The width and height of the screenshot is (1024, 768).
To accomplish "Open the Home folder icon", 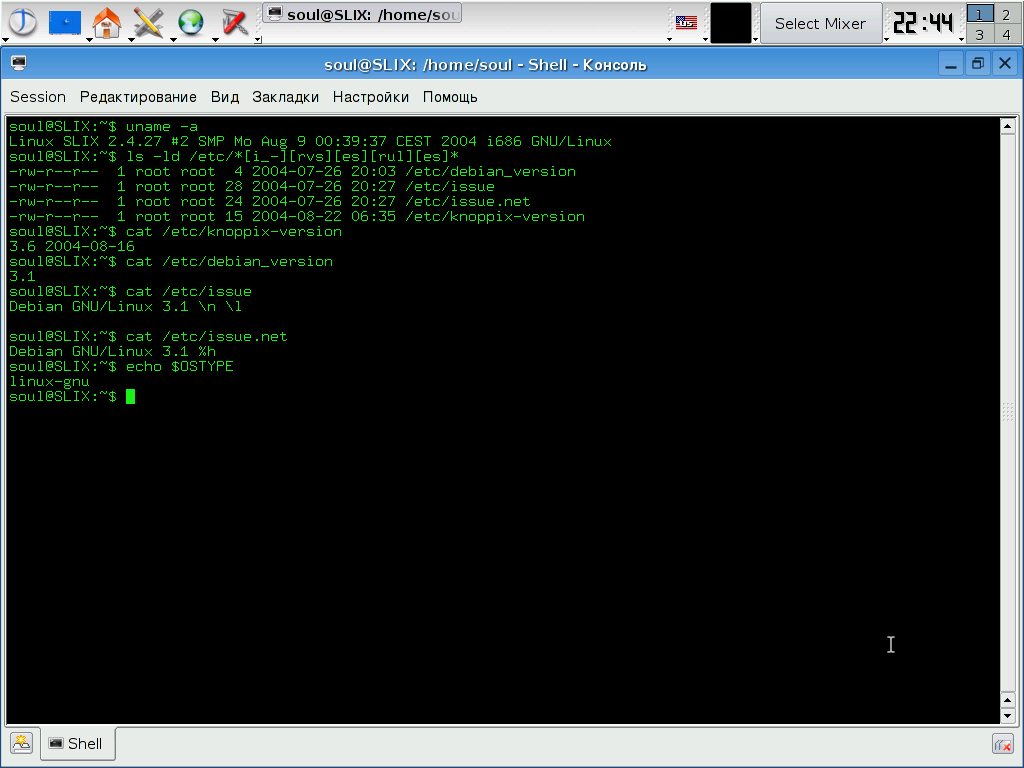I will (x=106, y=22).
